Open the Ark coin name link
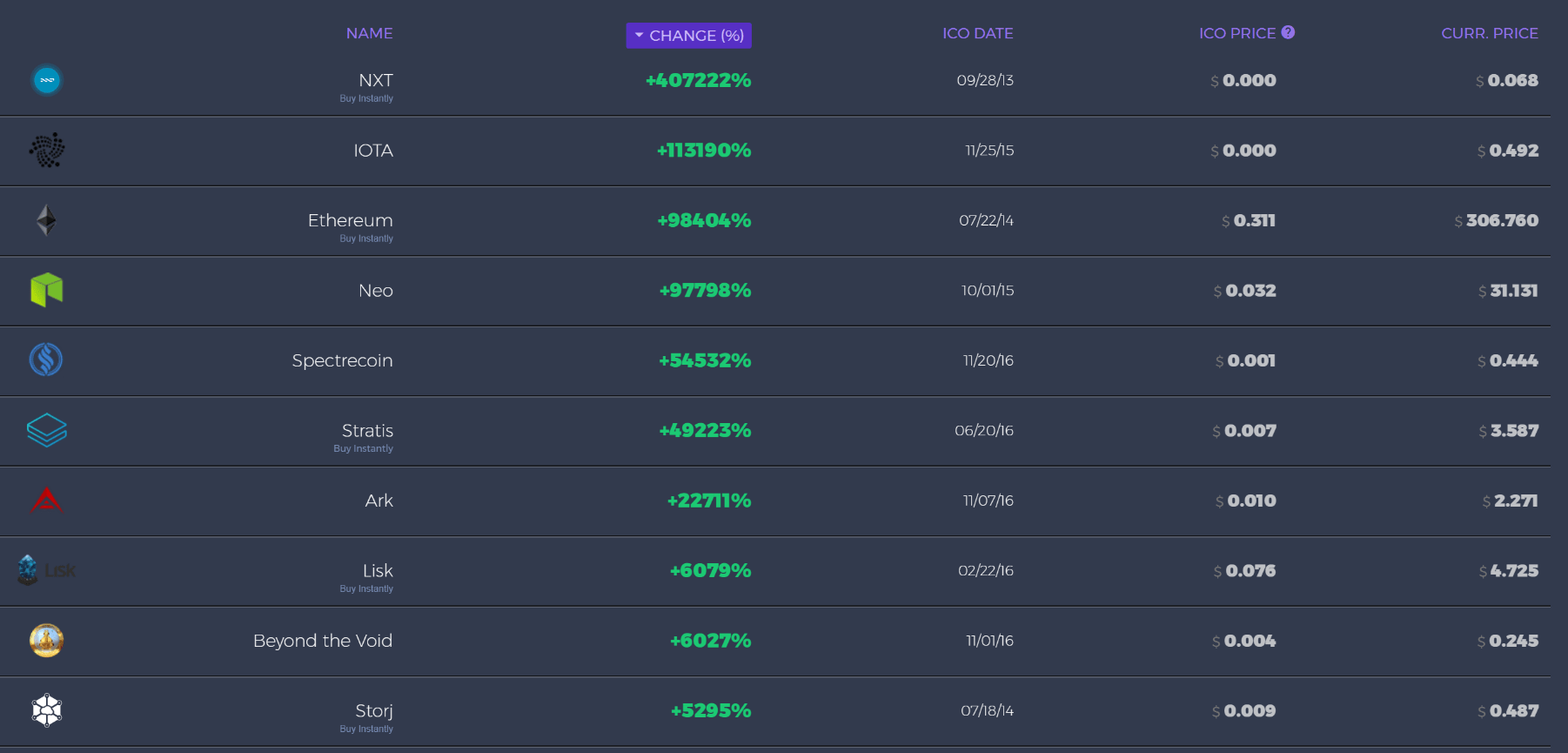 (379, 501)
